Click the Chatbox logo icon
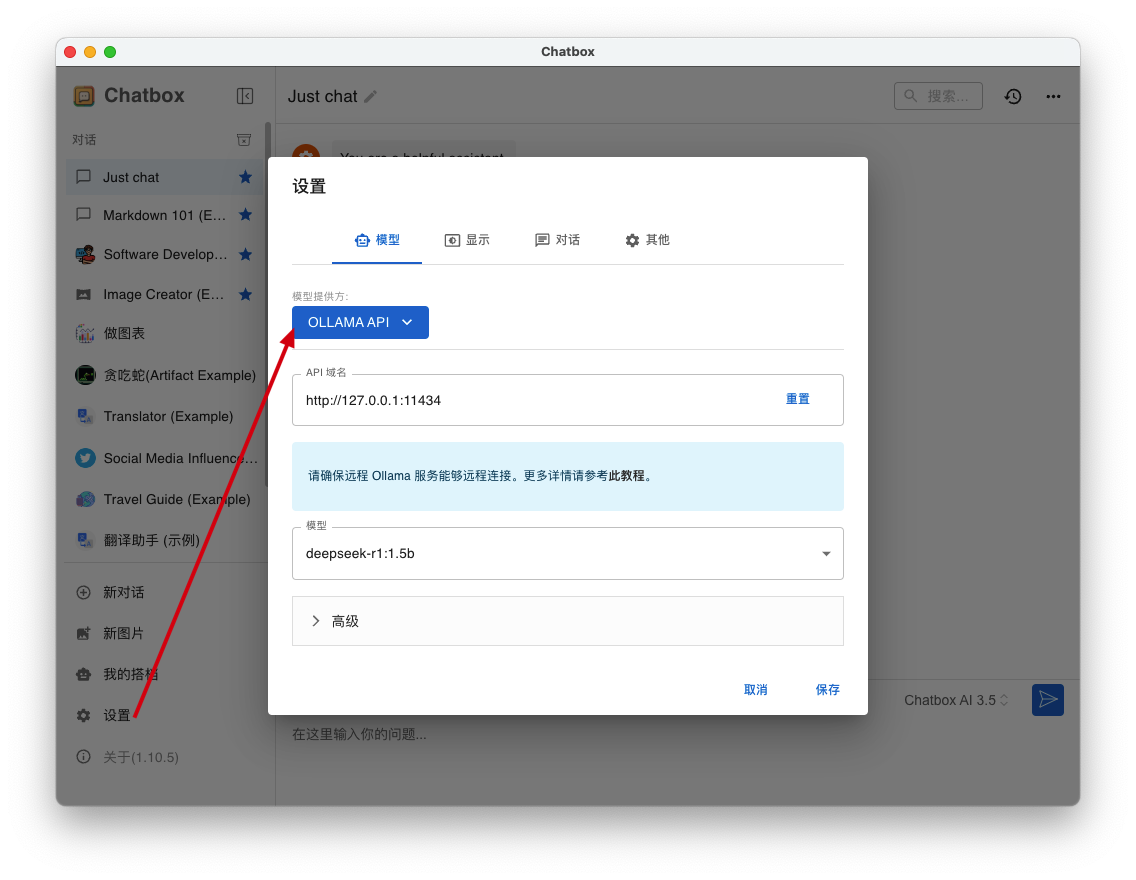 point(84,96)
